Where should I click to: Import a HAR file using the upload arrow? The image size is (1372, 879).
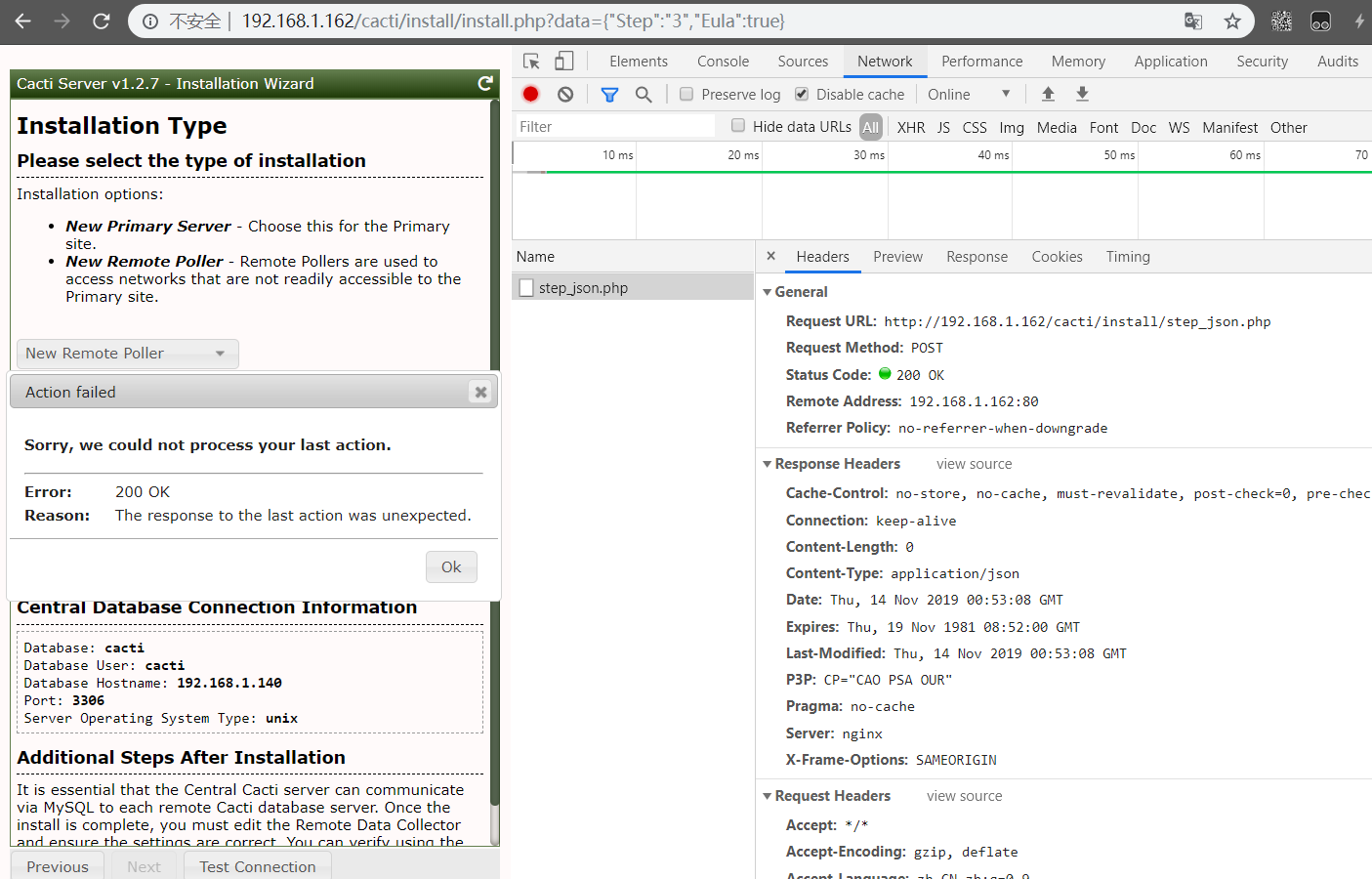[x=1048, y=94]
